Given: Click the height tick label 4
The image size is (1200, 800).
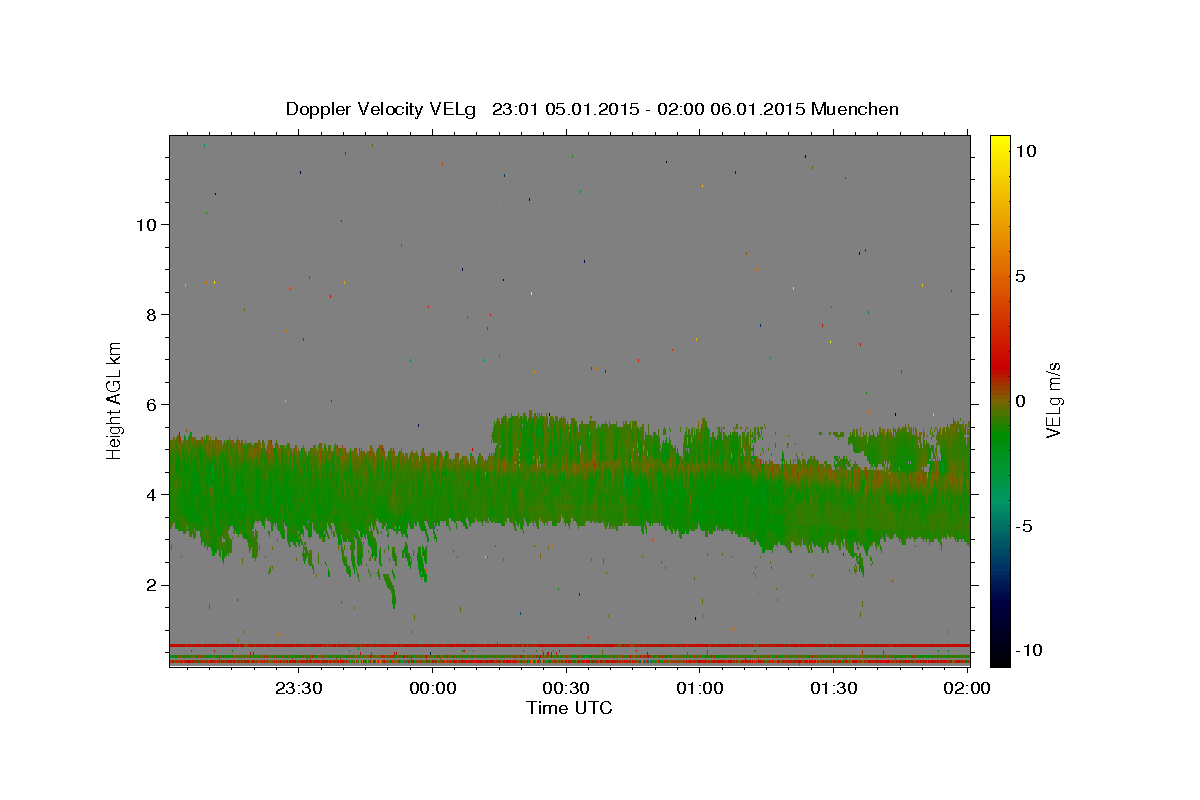Looking at the screenshot, I should 150,494.
